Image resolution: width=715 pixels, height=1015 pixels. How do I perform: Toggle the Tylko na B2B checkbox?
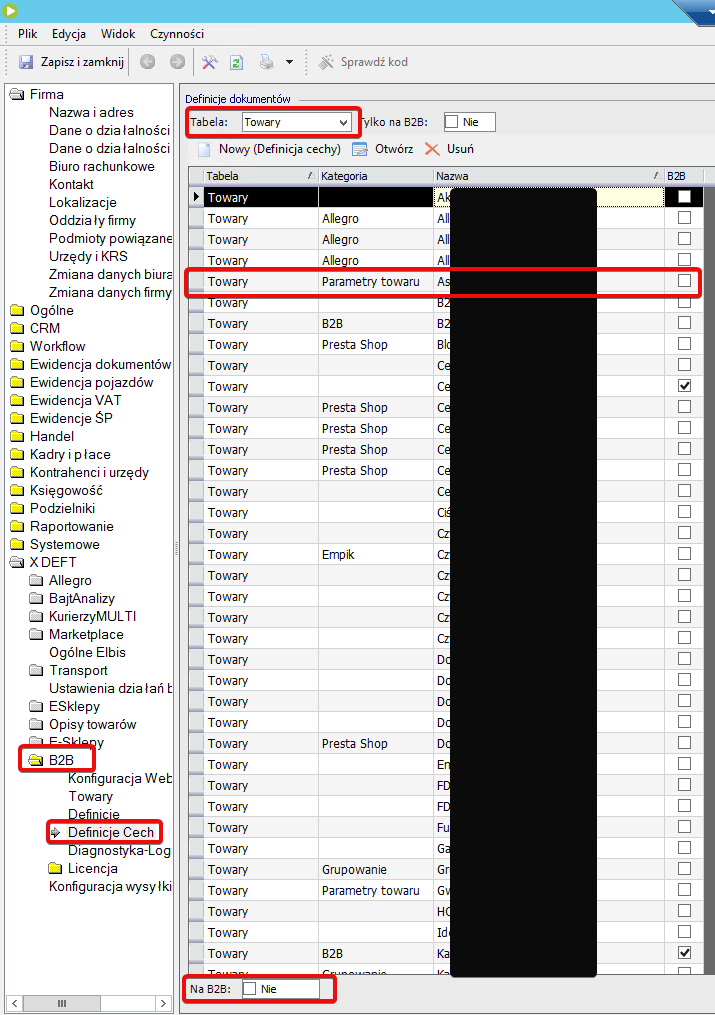[x=451, y=122]
